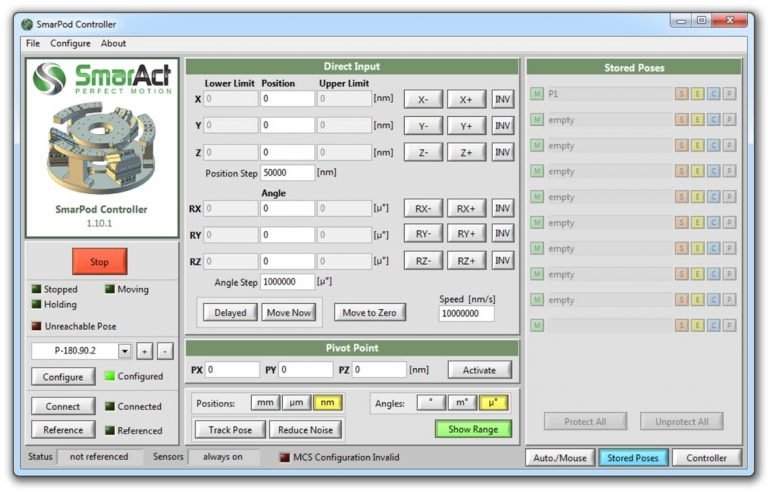Click the RY angle Position input field
The image size is (768, 492).
pos(287,235)
